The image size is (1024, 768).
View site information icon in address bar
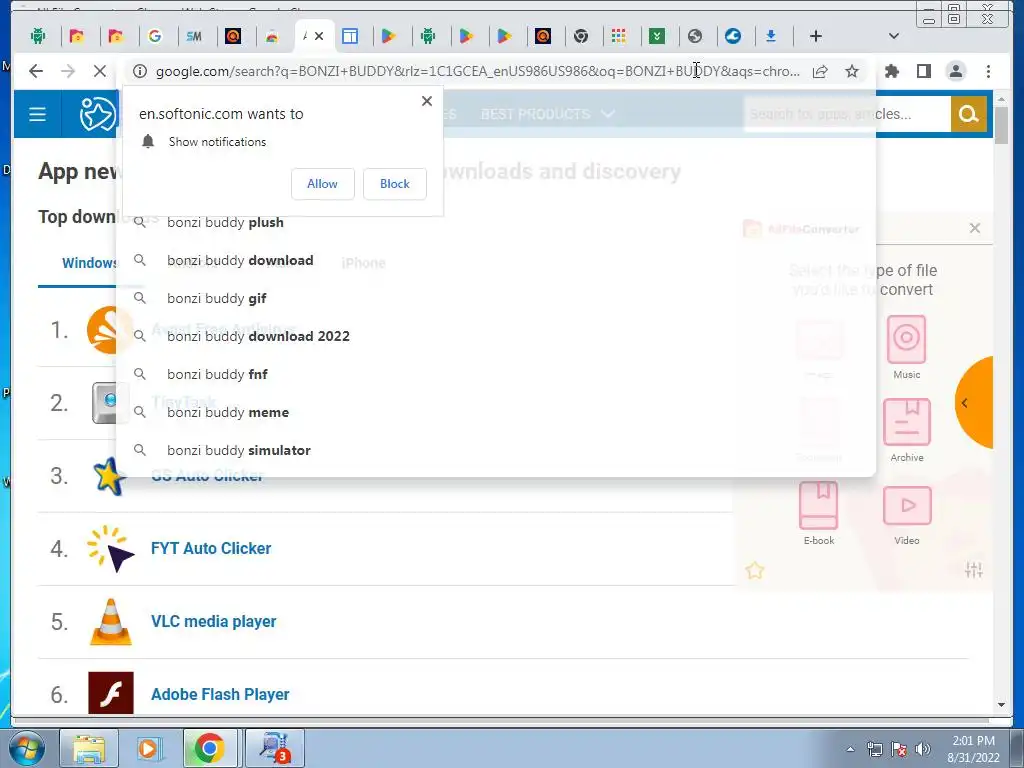pos(140,71)
